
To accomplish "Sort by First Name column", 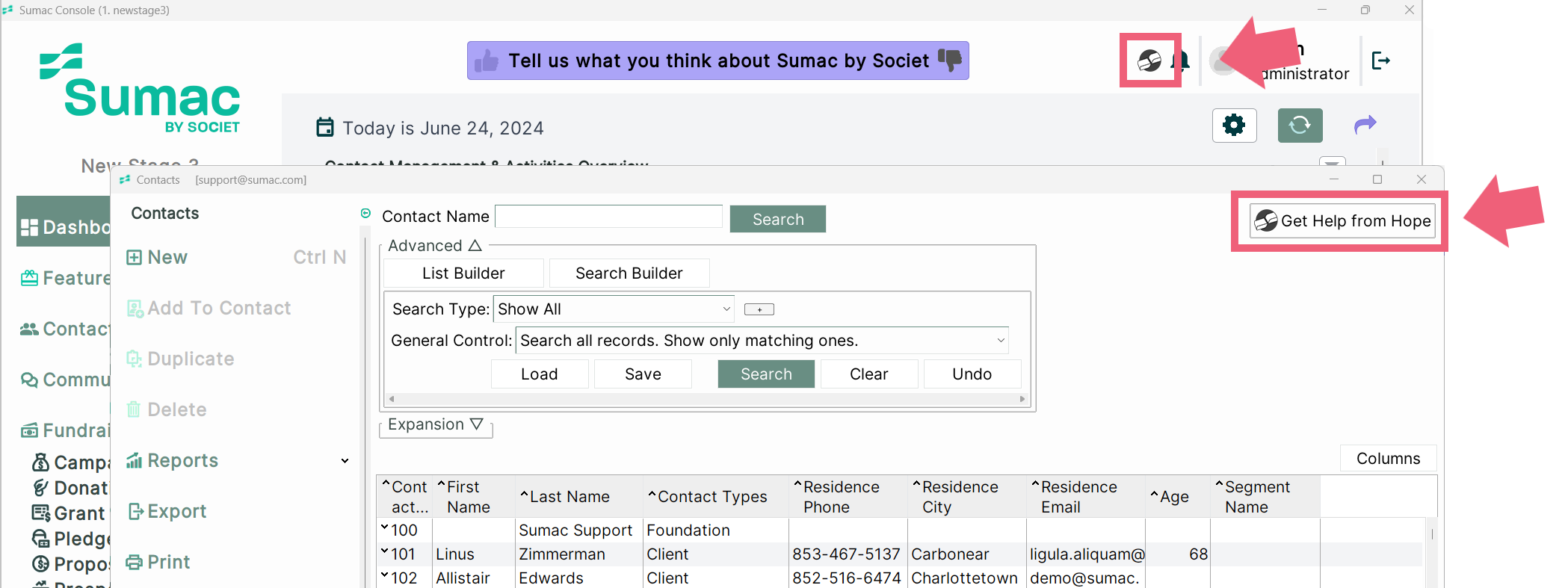I will point(474,497).
